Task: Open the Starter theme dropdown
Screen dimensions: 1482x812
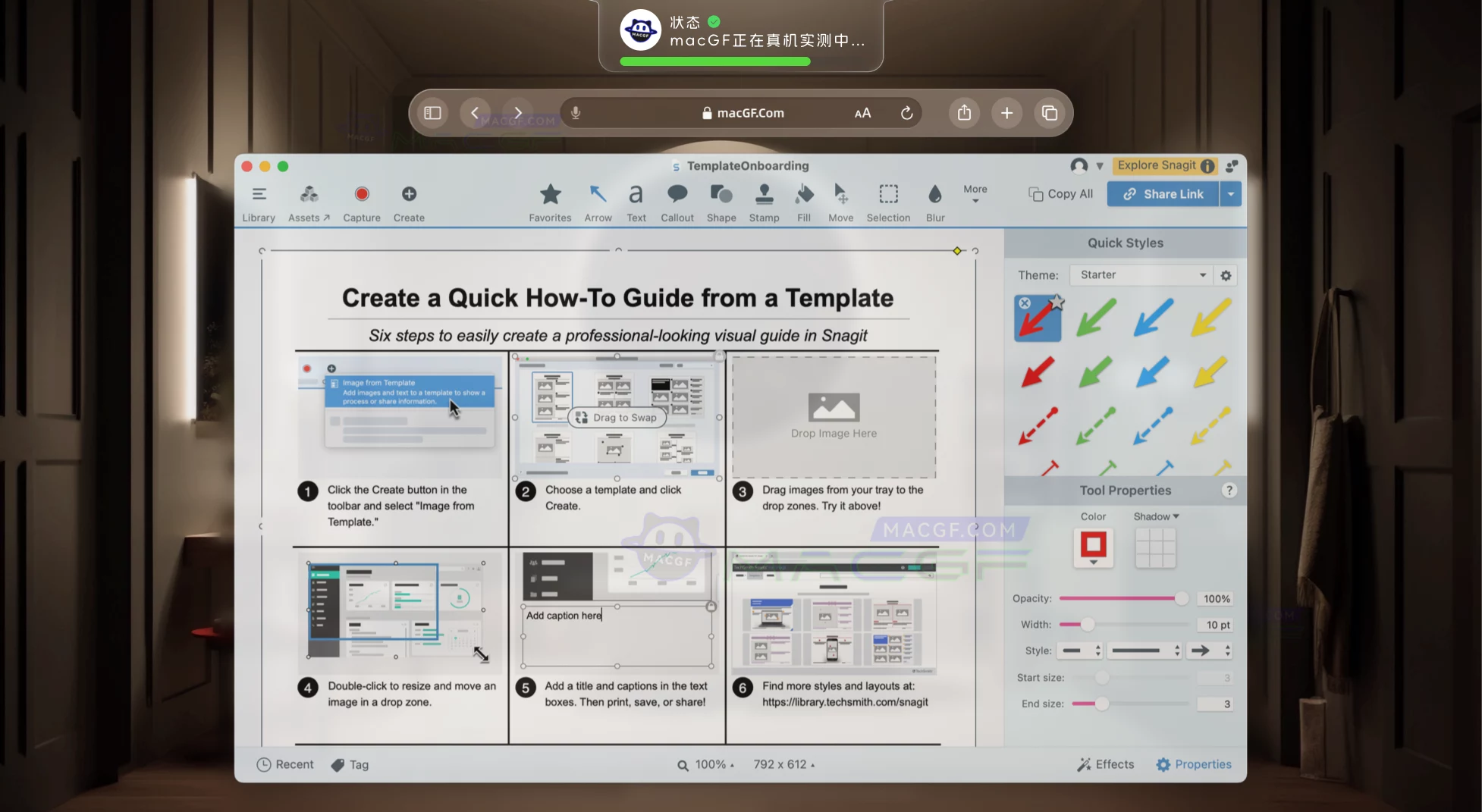Action: click(x=1139, y=274)
